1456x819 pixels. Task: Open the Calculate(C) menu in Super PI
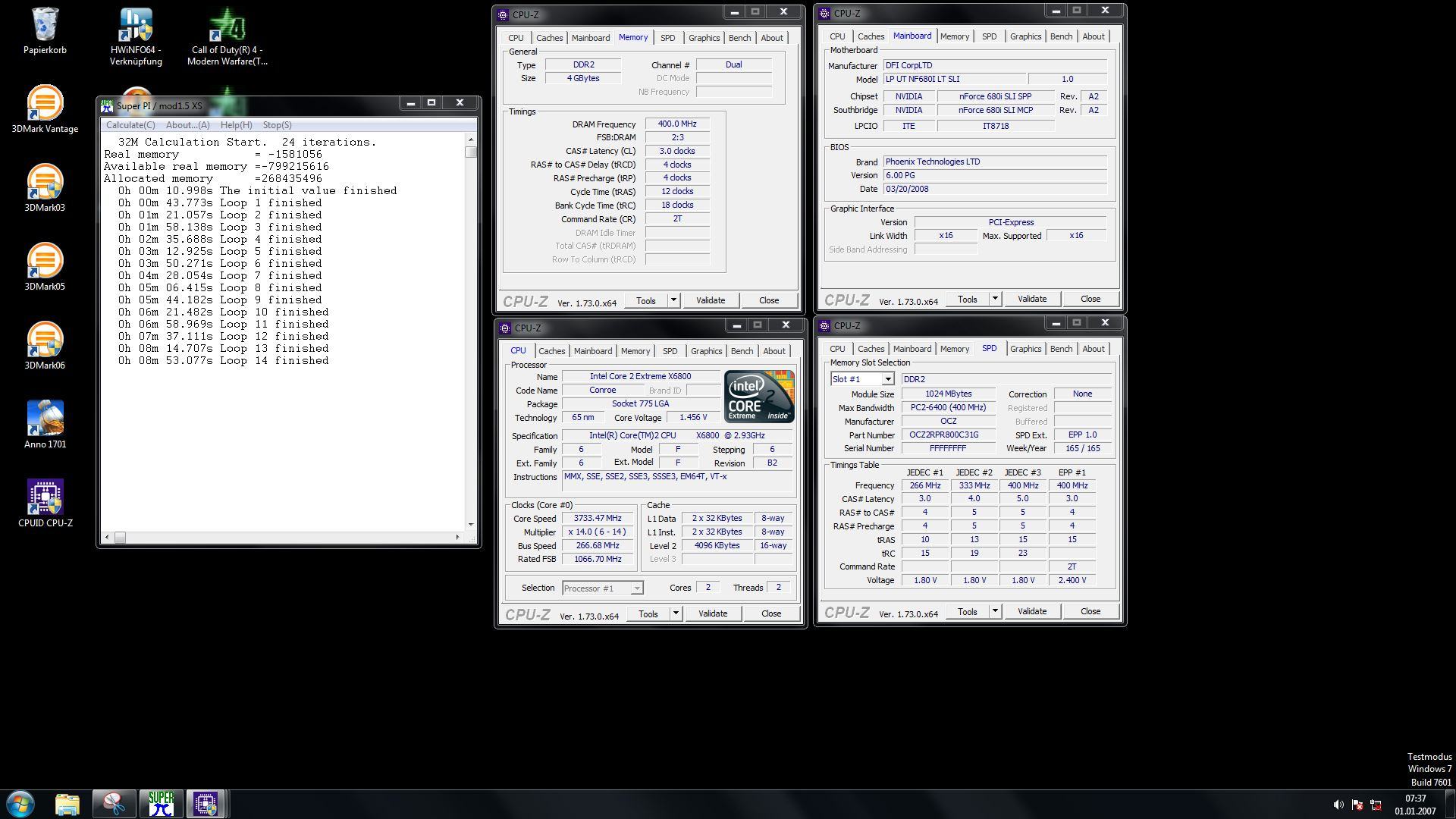[x=130, y=125]
